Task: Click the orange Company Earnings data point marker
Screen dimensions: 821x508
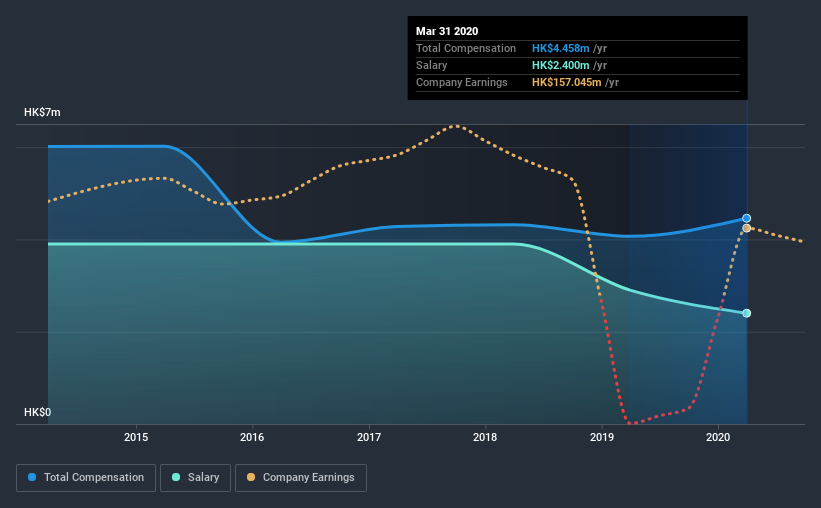Action: pos(747,228)
